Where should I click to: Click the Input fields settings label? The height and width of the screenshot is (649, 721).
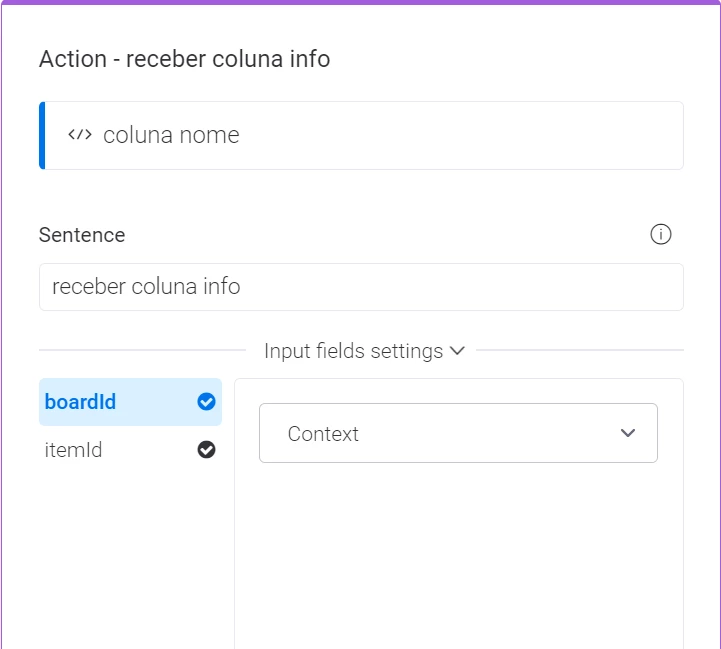coord(353,351)
